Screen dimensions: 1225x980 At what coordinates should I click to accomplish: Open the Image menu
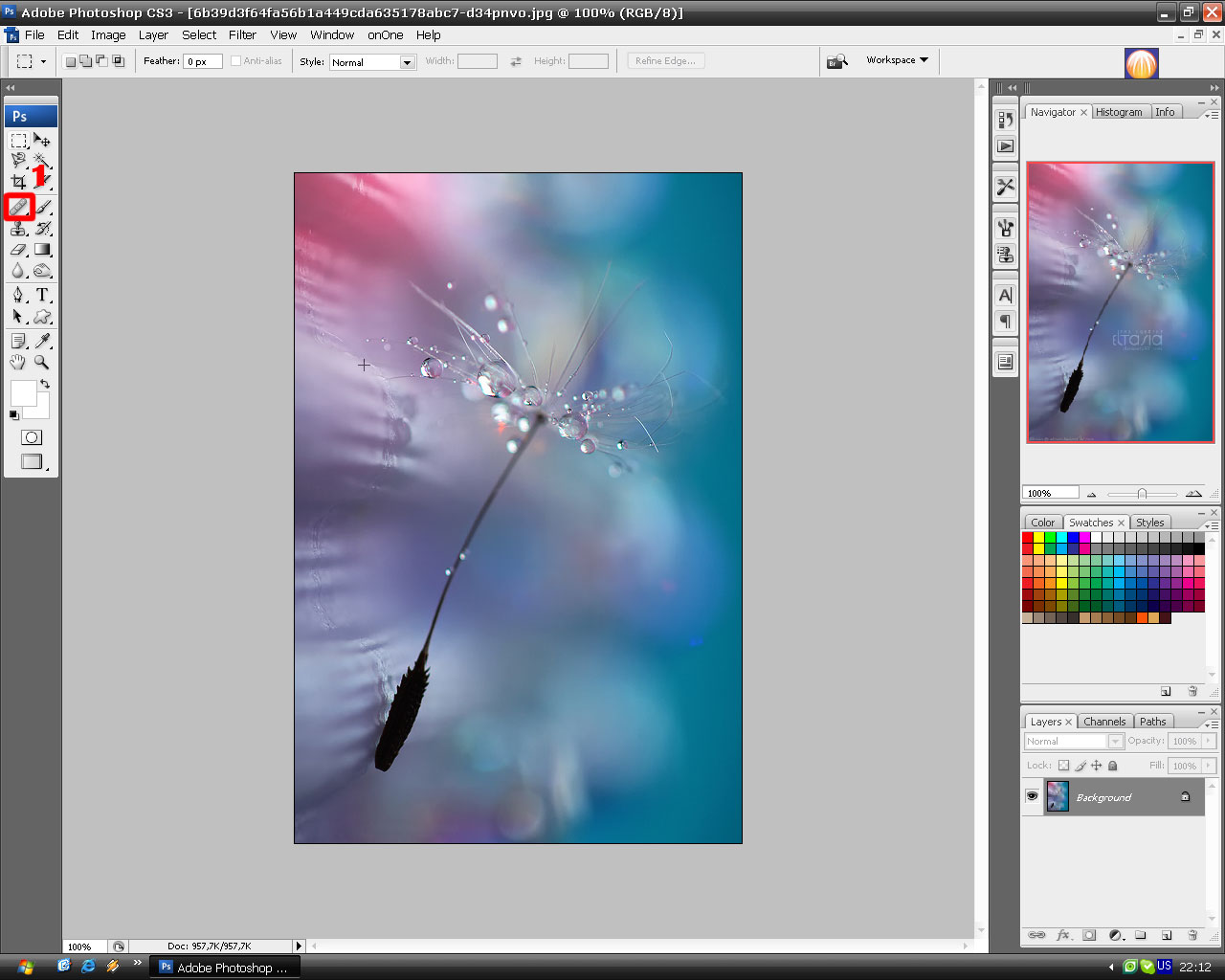point(108,34)
